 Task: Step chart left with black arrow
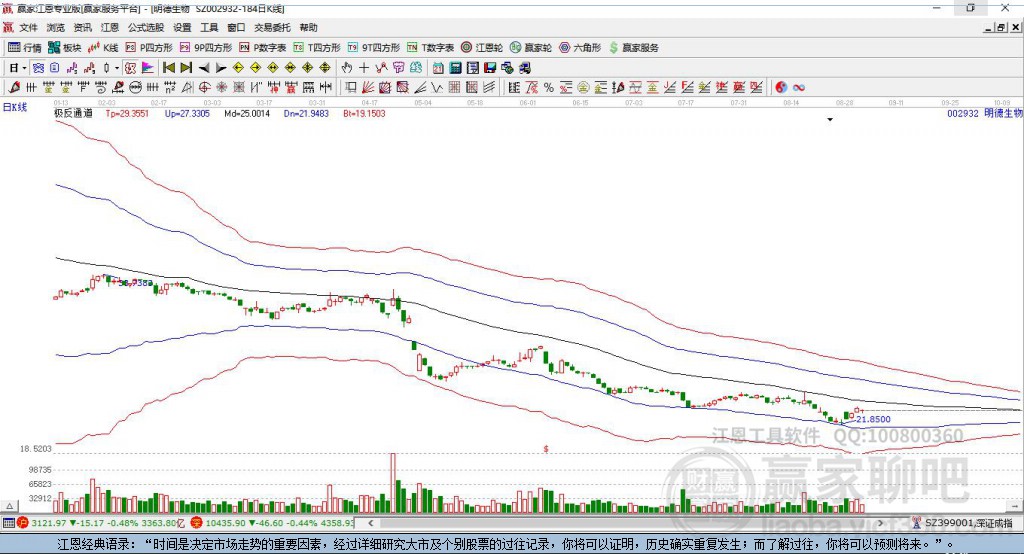(x=204, y=68)
